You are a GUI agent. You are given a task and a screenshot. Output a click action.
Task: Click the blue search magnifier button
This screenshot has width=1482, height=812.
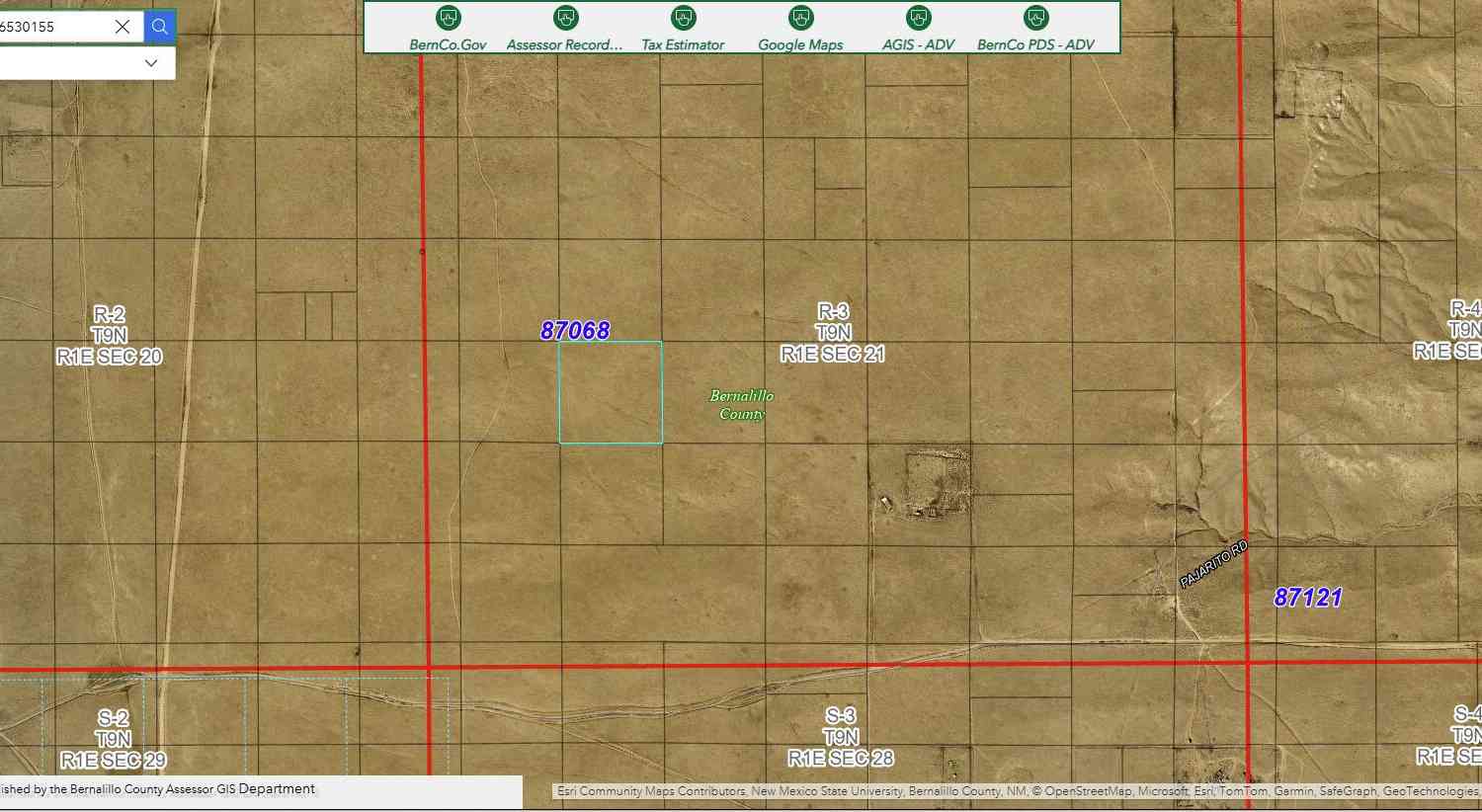pyautogui.click(x=160, y=27)
